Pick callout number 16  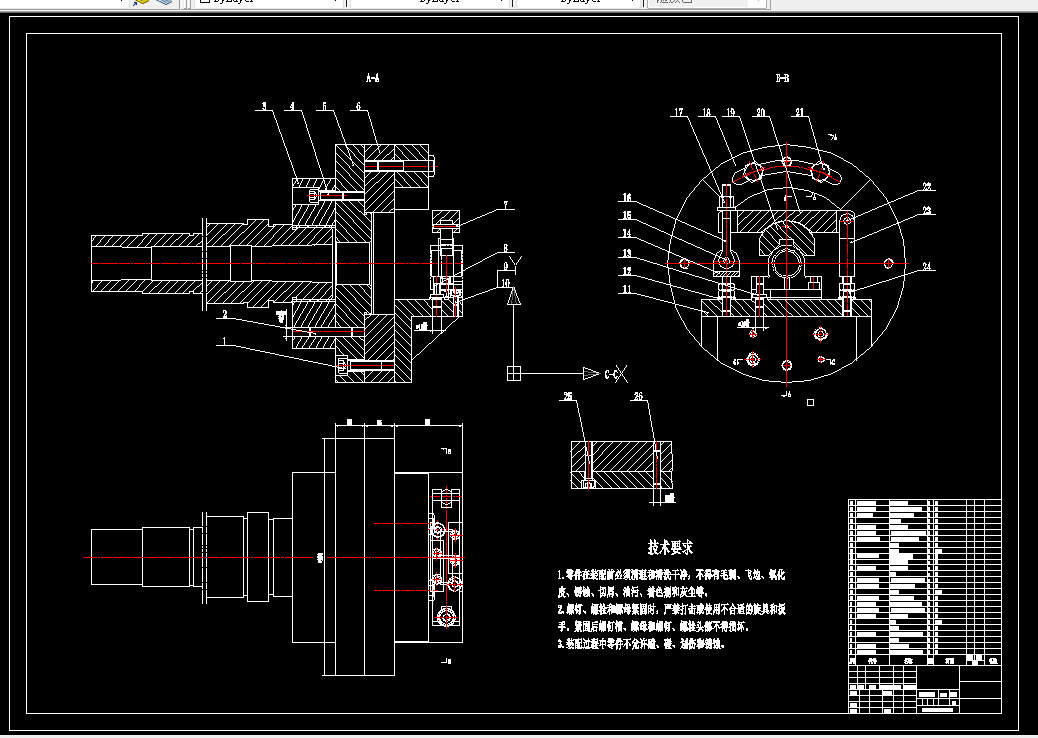(x=626, y=197)
